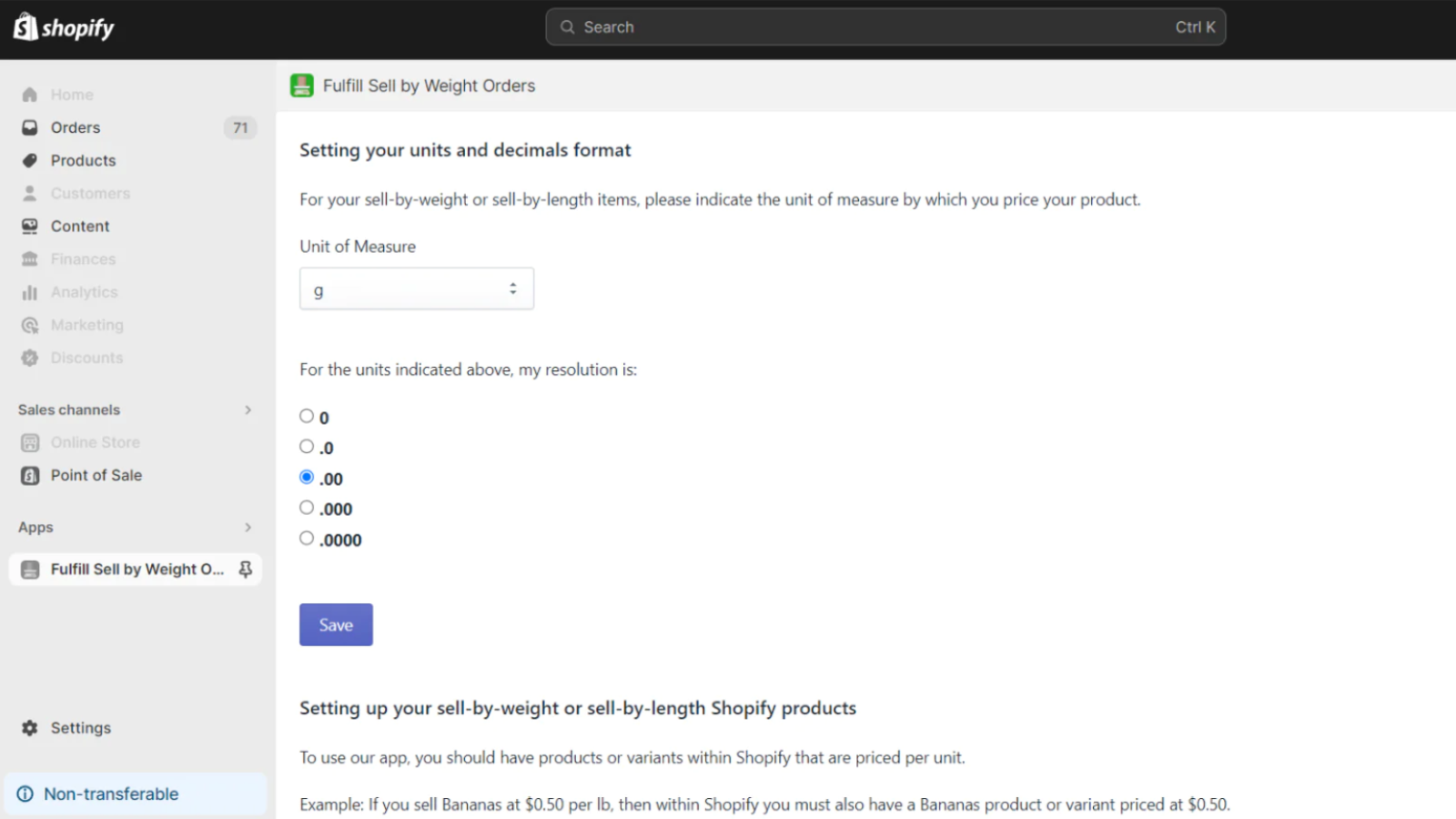Expand the Sales channels section
The height and width of the screenshot is (819, 1456).
[248, 409]
